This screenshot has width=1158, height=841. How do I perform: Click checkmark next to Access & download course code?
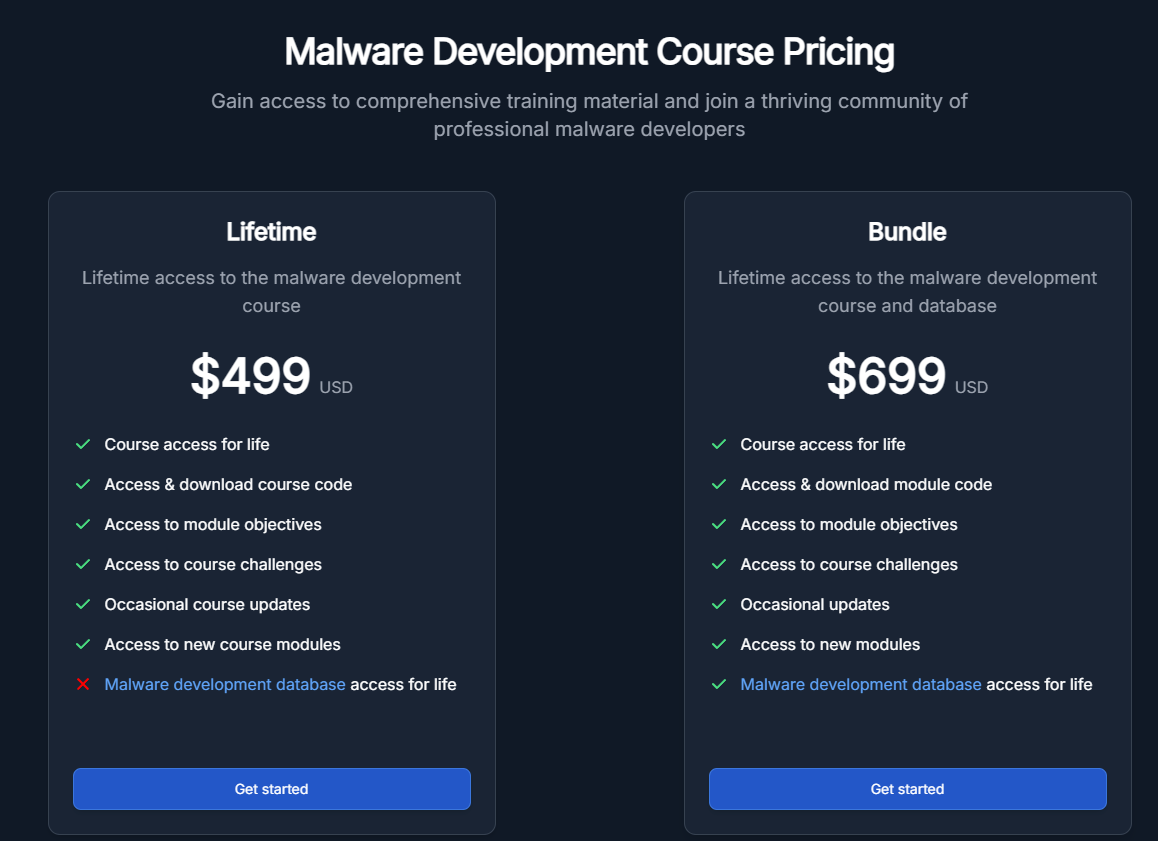pyautogui.click(x=83, y=485)
